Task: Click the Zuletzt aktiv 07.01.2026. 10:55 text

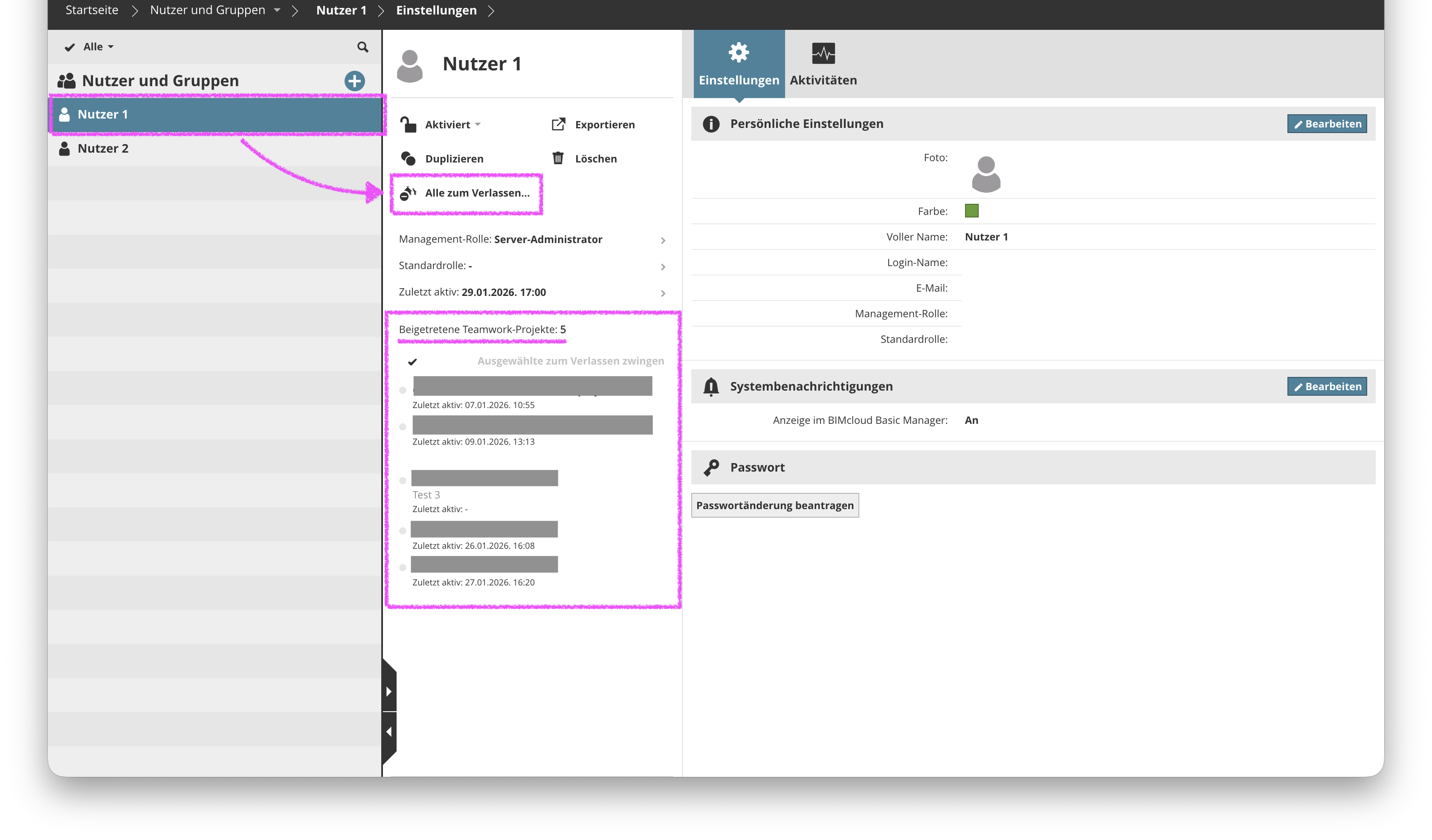Action: pyautogui.click(x=473, y=405)
